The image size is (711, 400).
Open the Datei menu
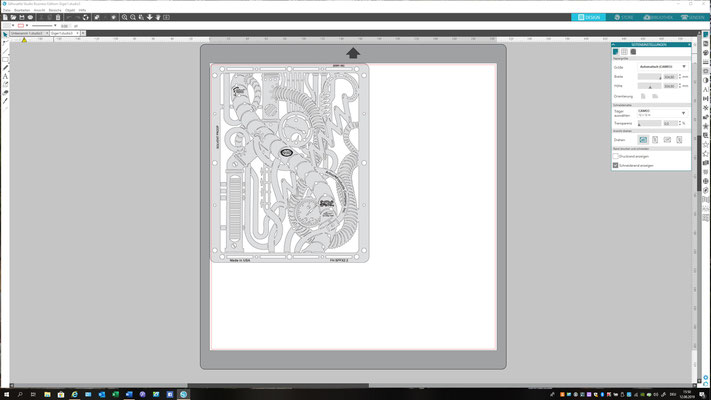click(6, 10)
